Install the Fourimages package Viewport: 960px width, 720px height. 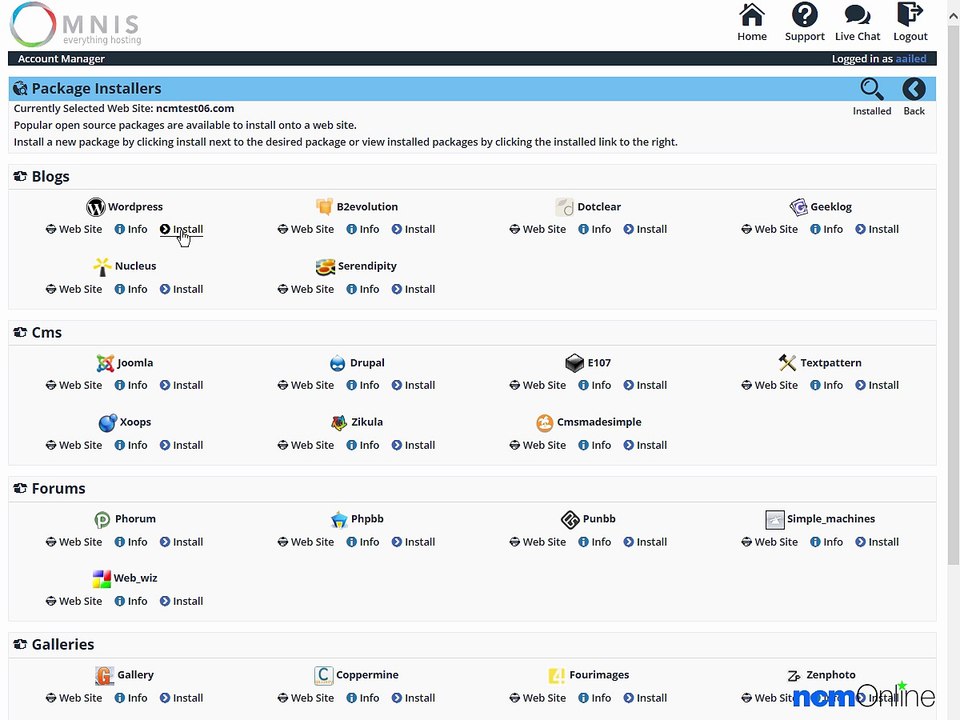(x=645, y=698)
